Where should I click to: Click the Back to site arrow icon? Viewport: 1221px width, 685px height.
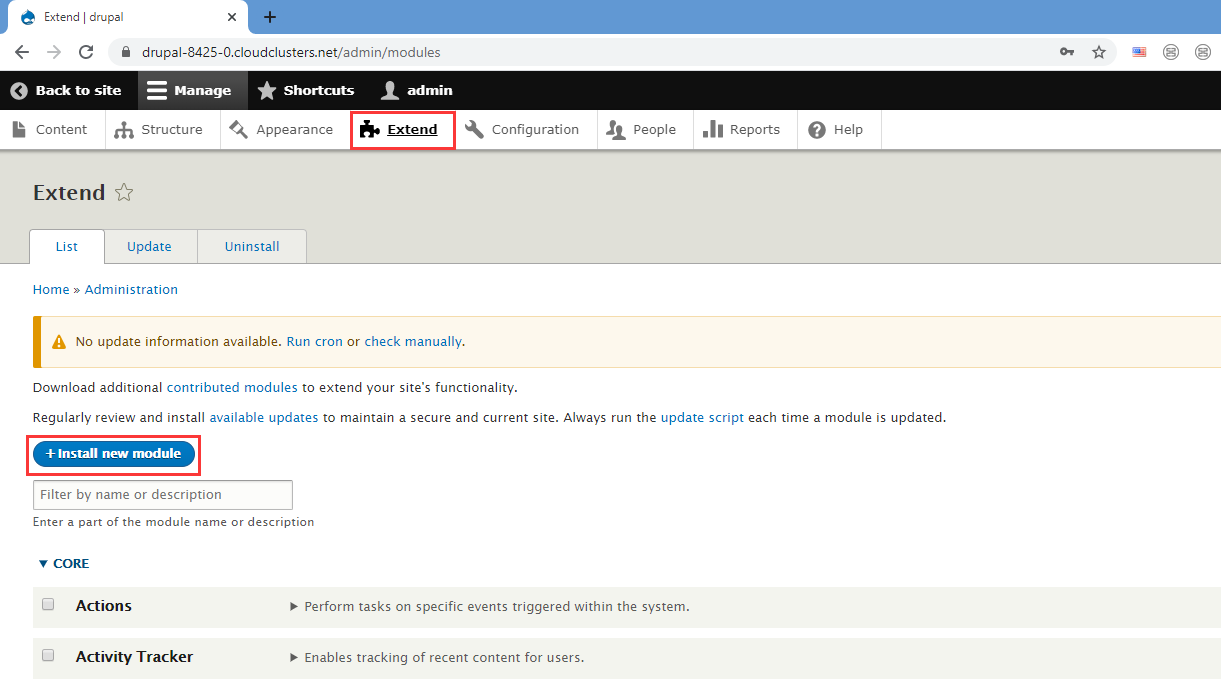coord(19,90)
